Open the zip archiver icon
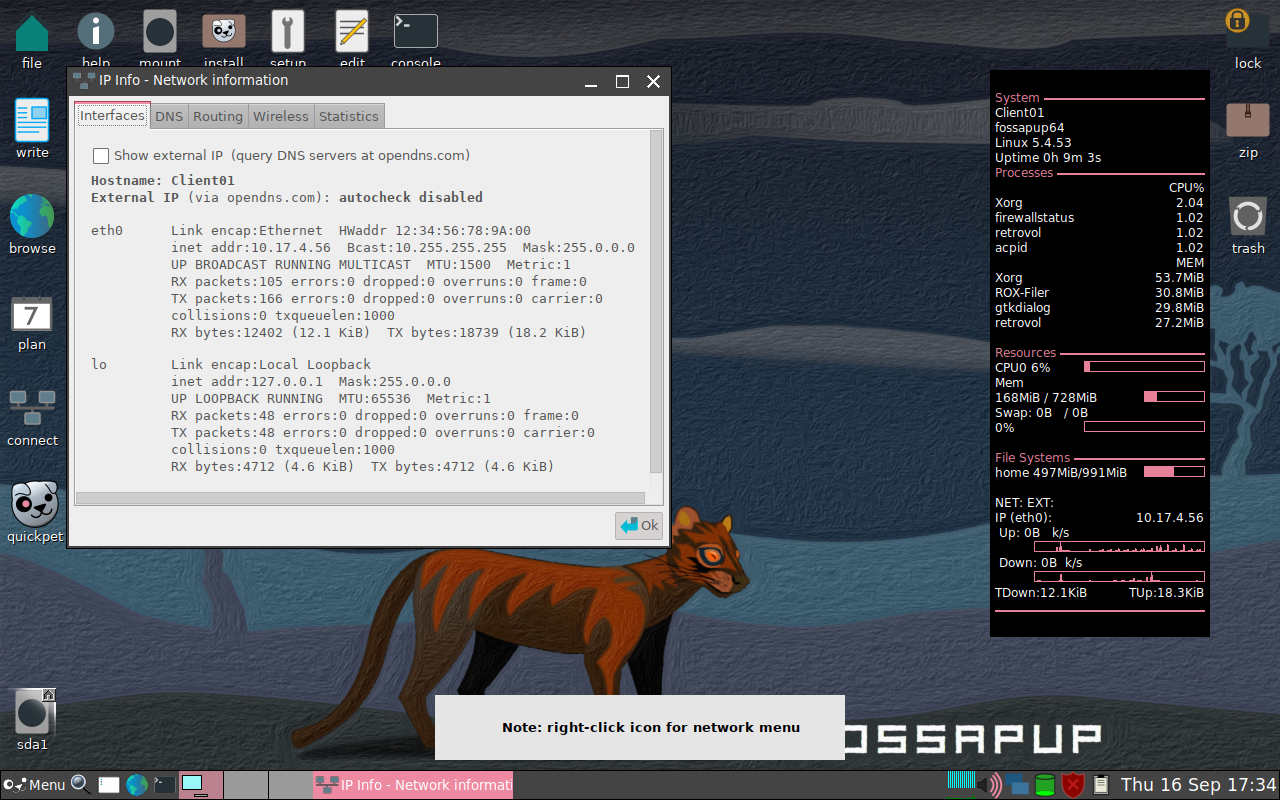Image resolution: width=1280 pixels, height=800 pixels. point(1246,119)
